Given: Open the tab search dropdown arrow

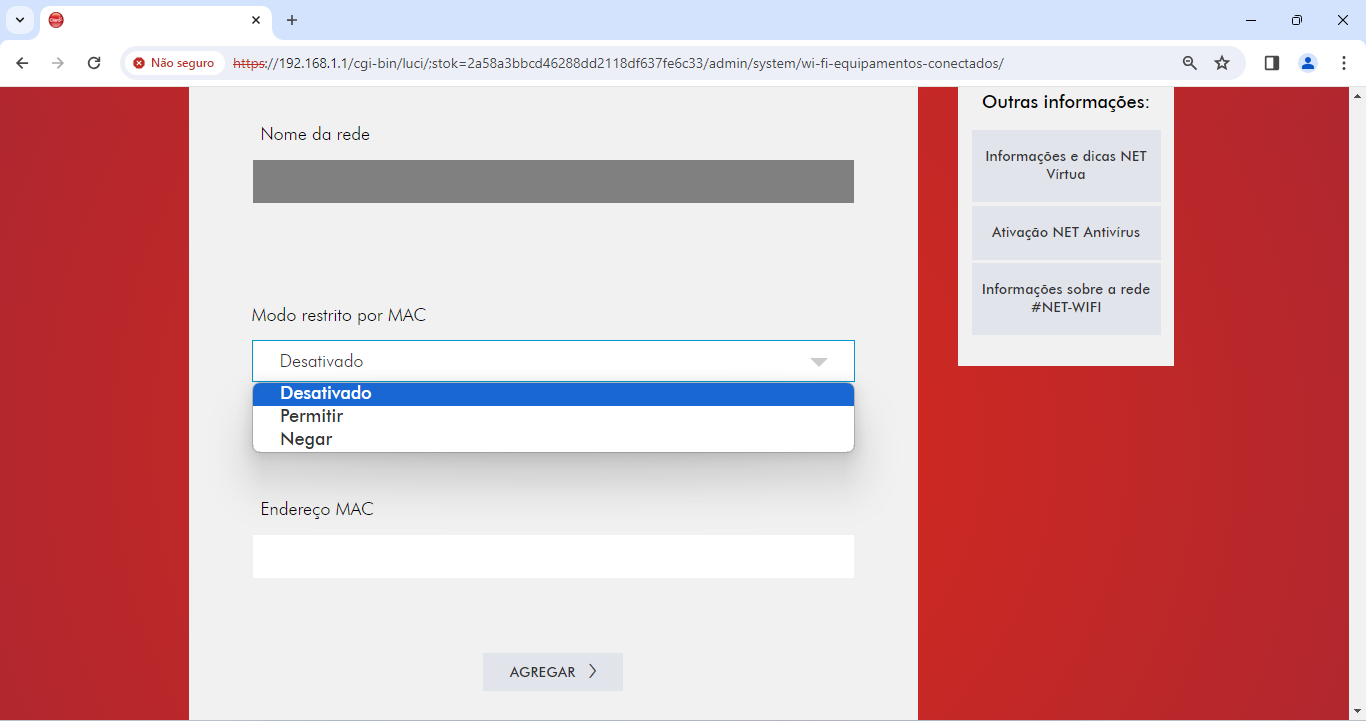Looking at the screenshot, I should coord(20,20).
